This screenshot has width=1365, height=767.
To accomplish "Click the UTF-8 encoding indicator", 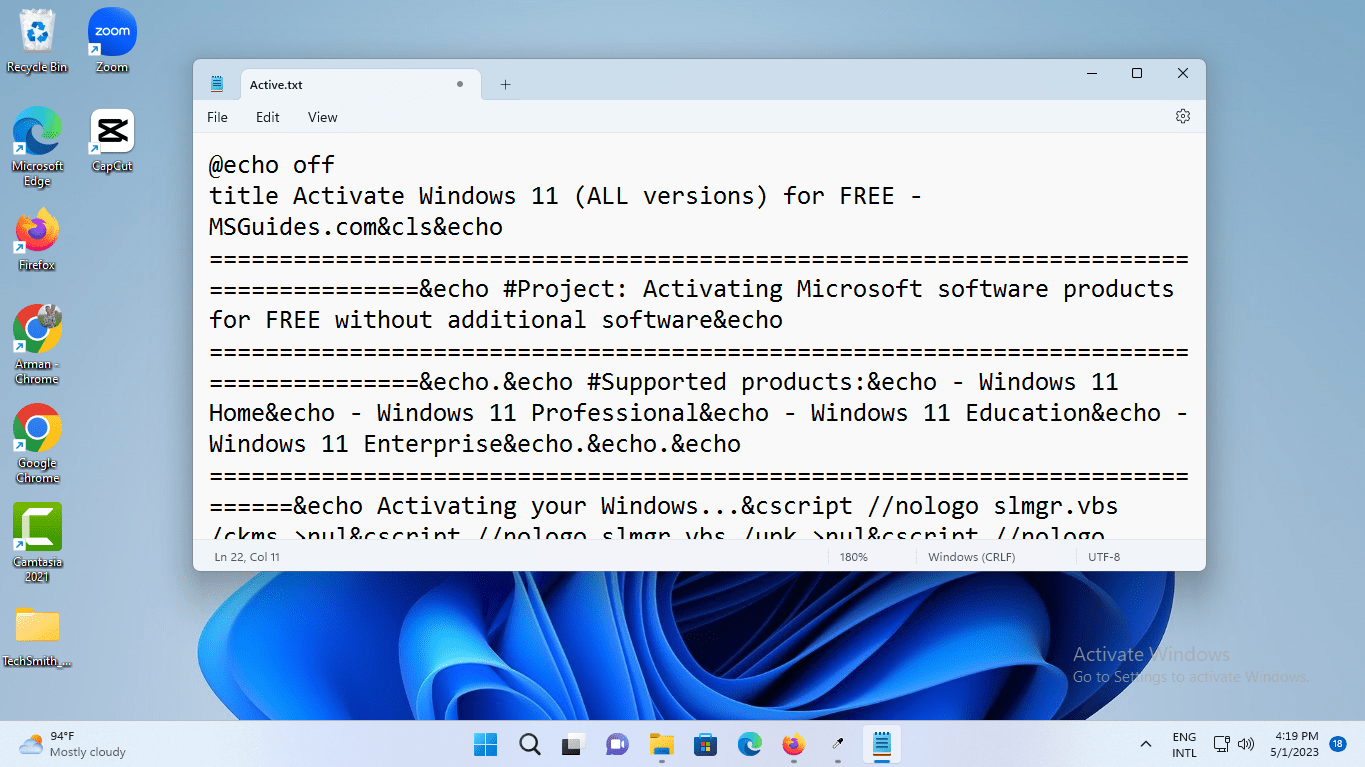I will click(1104, 557).
